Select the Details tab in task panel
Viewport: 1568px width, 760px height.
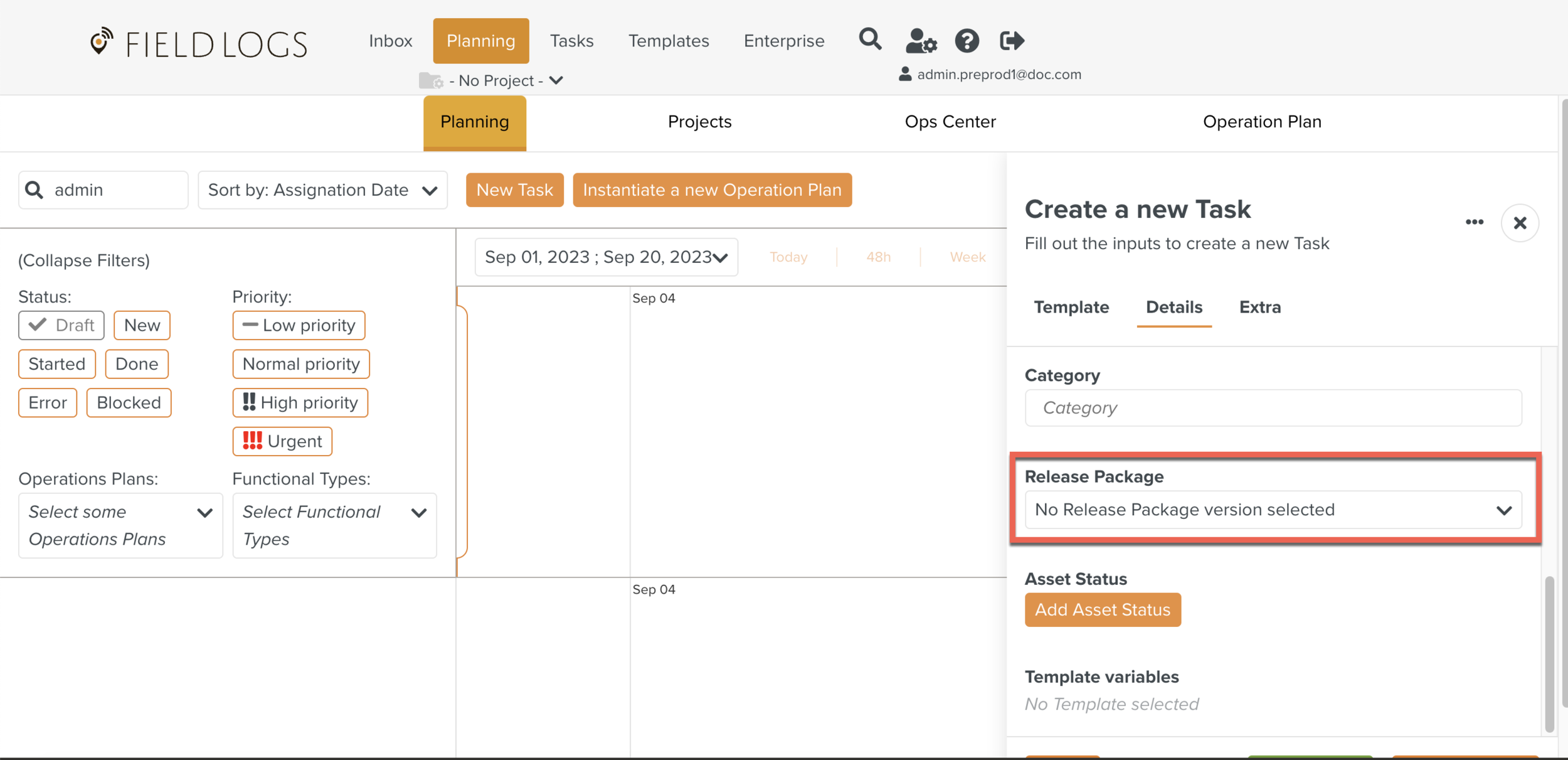tap(1173, 307)
